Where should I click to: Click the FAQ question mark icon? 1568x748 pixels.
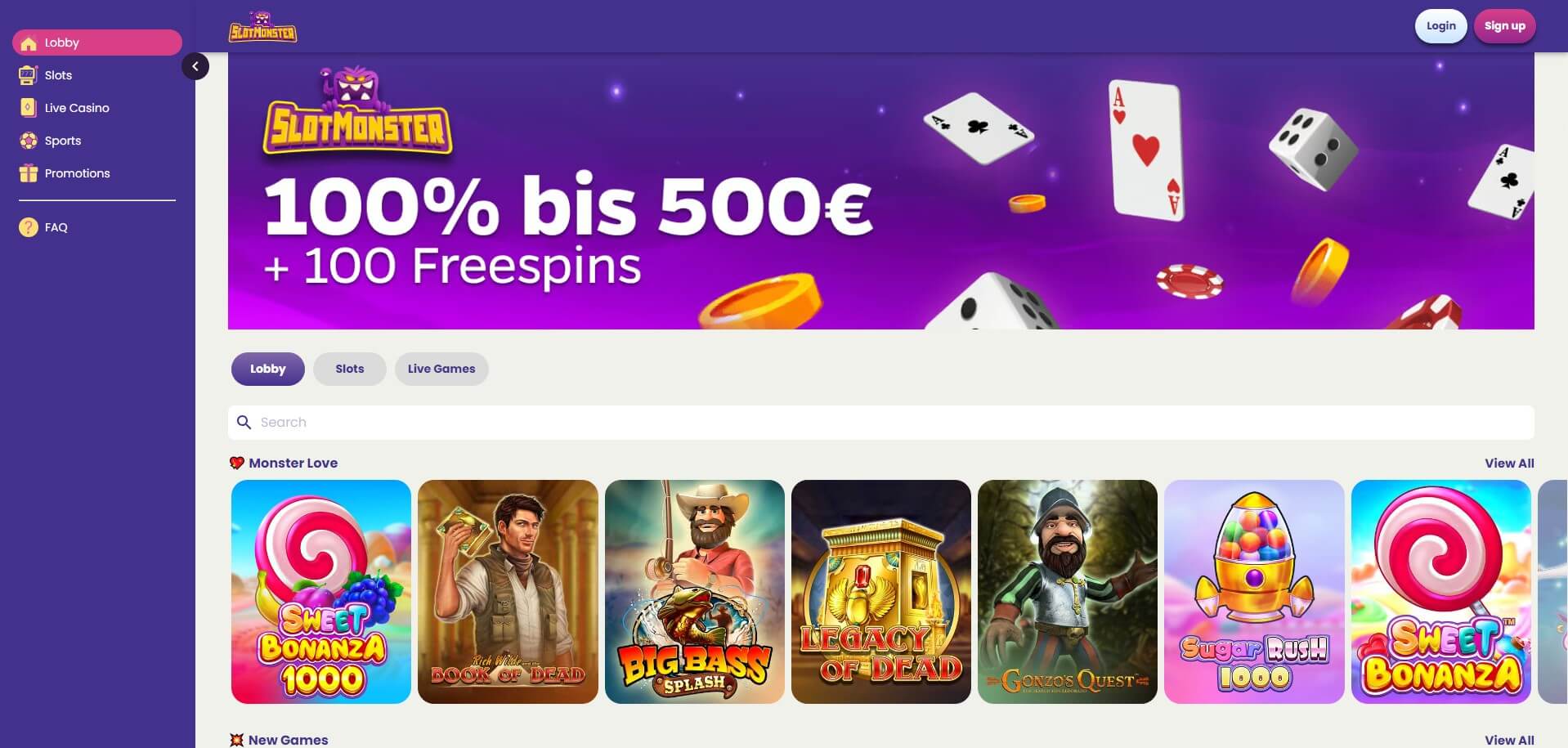coord(29,227)
